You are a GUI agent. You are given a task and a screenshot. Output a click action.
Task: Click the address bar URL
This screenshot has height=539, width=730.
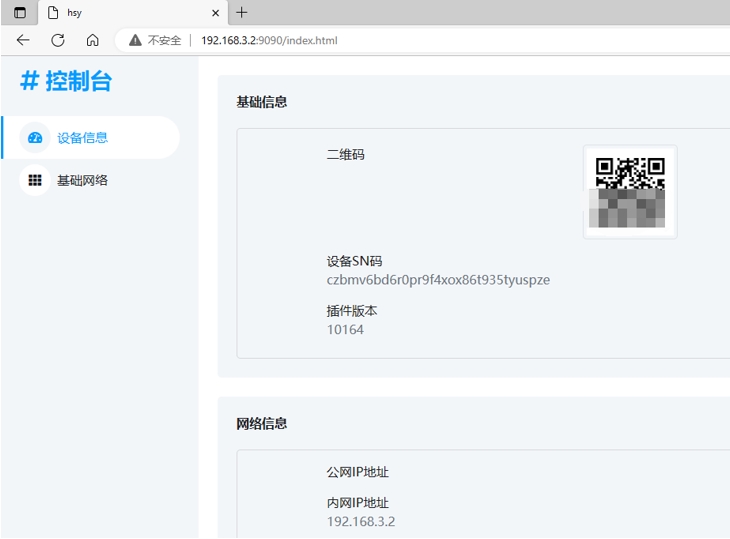[269, 40]
